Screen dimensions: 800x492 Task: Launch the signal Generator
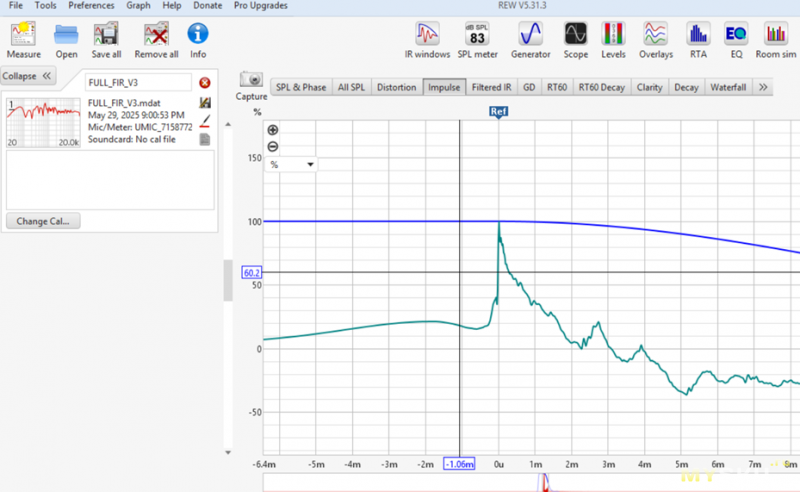tap(530, 39)
